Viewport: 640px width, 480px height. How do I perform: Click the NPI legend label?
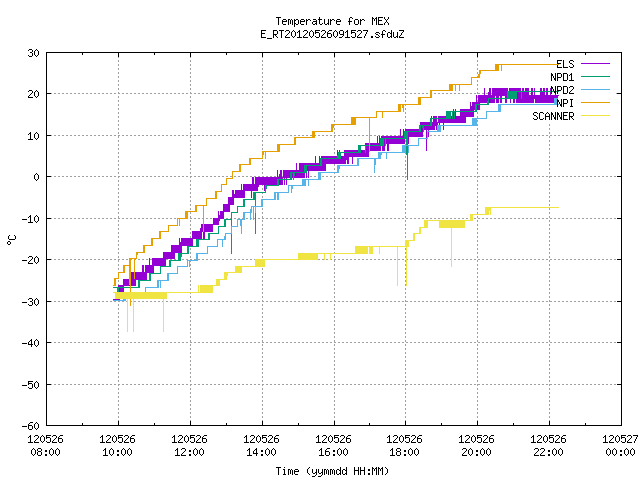tap(565, 103)
